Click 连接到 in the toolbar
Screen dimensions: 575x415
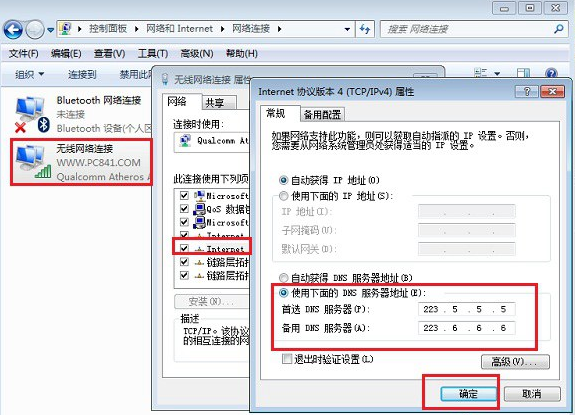tap(82, 74)
